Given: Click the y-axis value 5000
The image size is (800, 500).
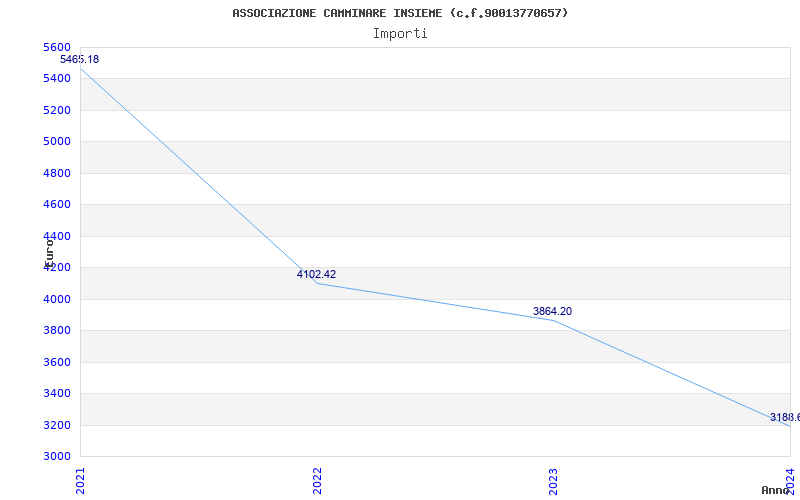Looking at the screenshot, I should [57, 141].
